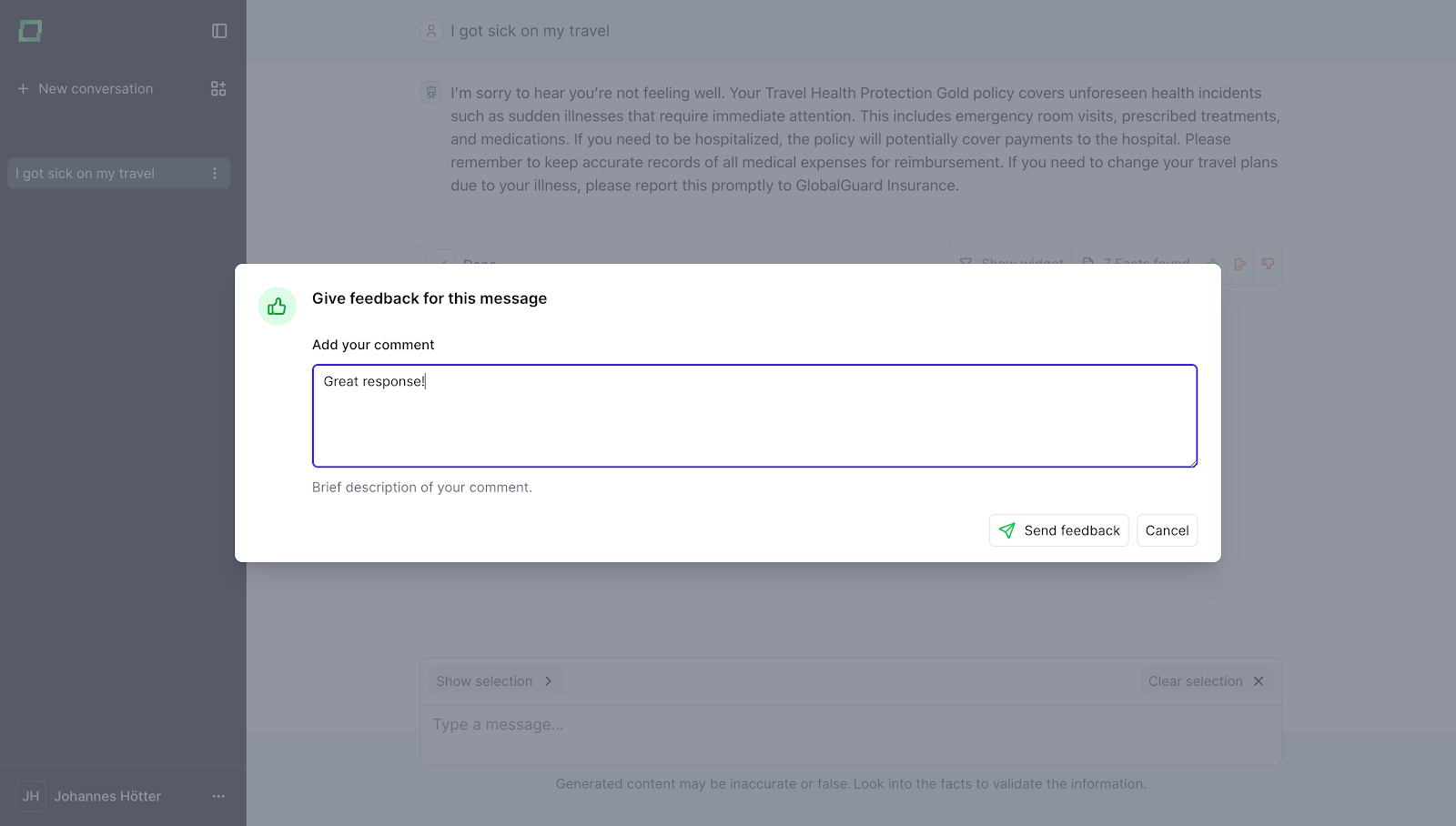Cancel the feedback dialog
This screenshot has width=1456, height=826.
pyautogui.click(x=1167, y=530)
